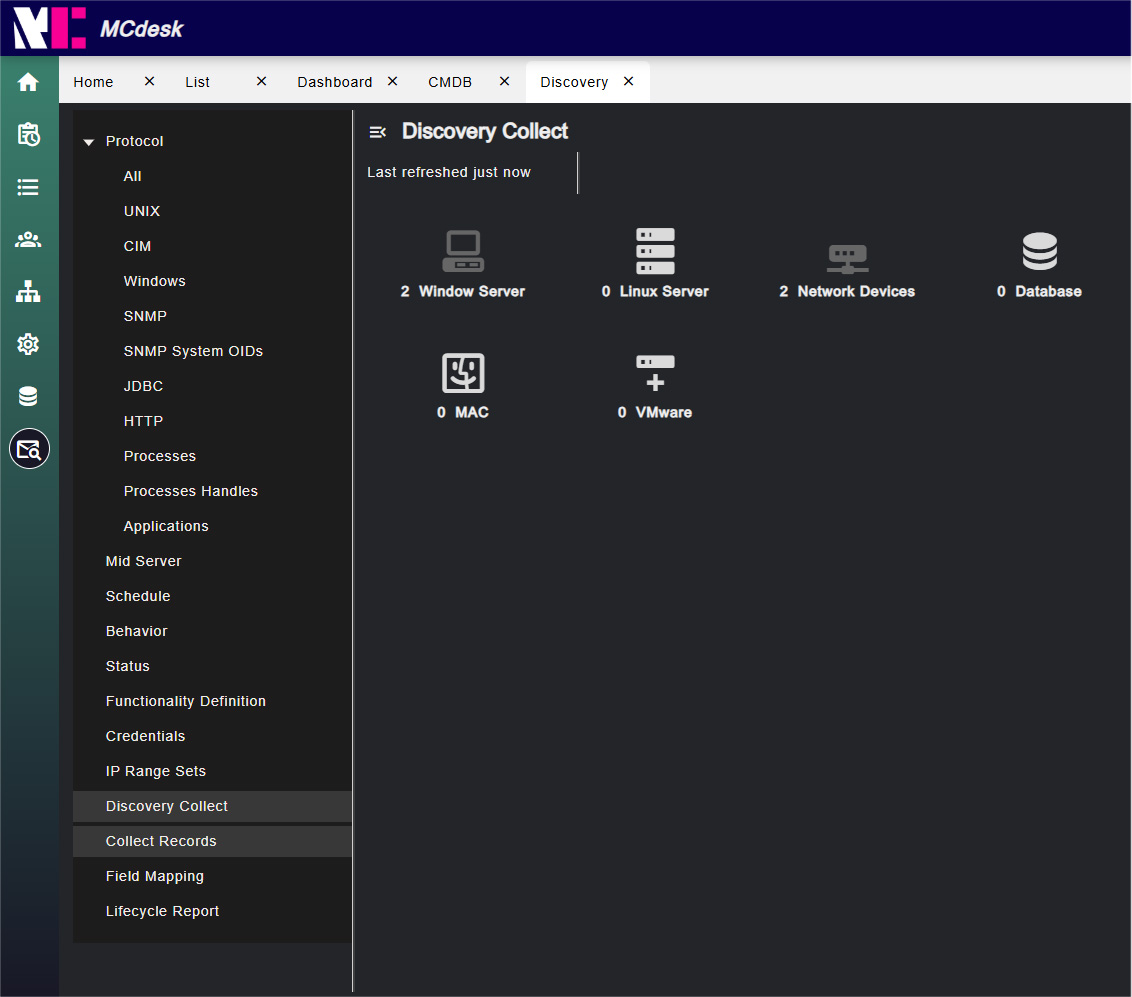Click the '0 Linux Server' label
1132x997 pixels.
click(x=655, y=292)
